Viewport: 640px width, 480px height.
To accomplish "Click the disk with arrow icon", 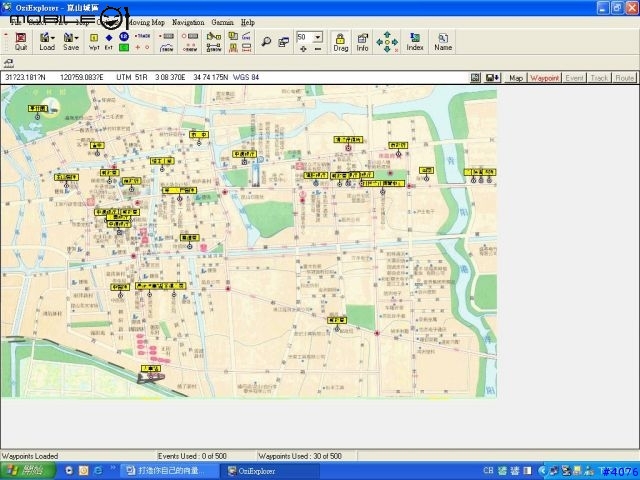I will coord(492,78).
